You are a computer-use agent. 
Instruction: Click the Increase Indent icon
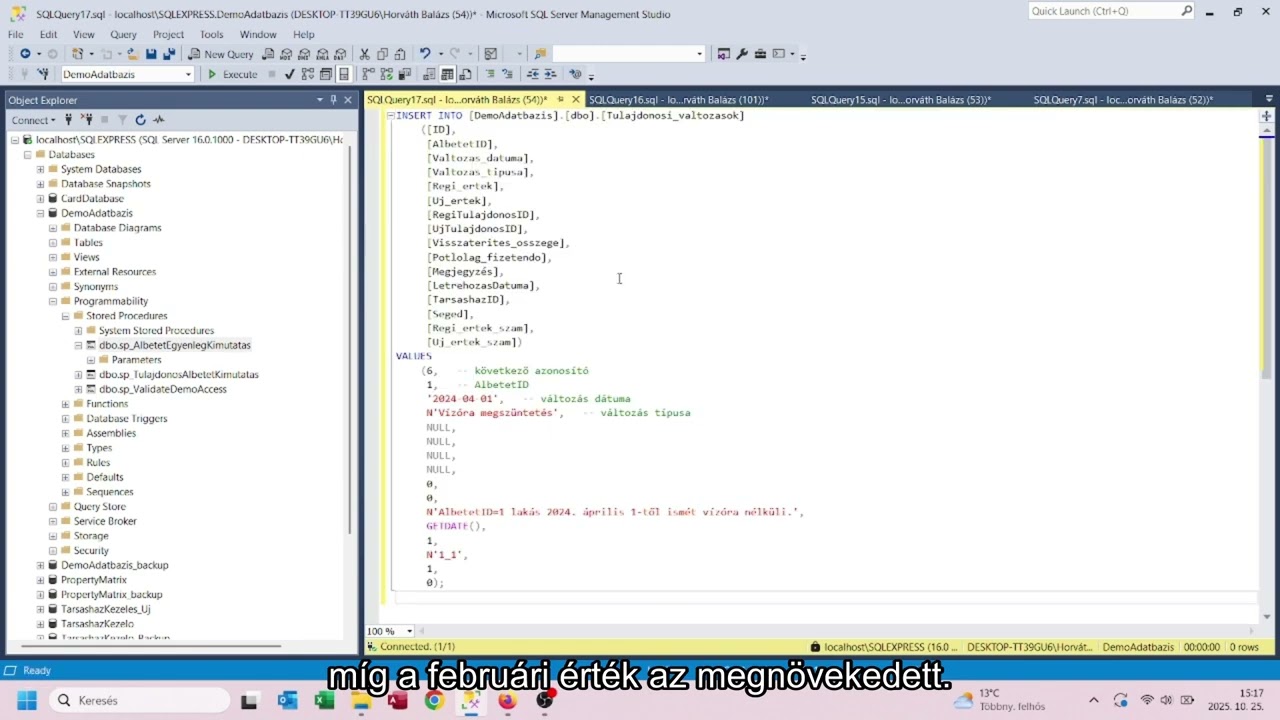point(551,74)
